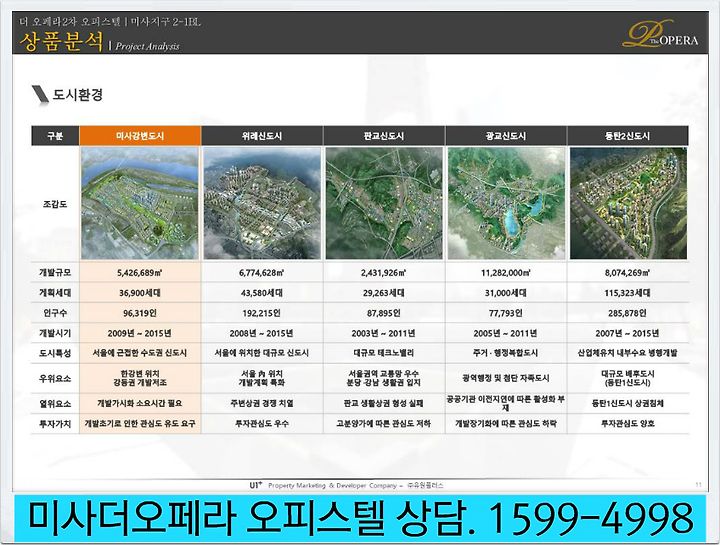Click the 한강변 위치 강동권 개발저조 cell
The height and width of the screenshot is (545, 720).
coord(140,378)
